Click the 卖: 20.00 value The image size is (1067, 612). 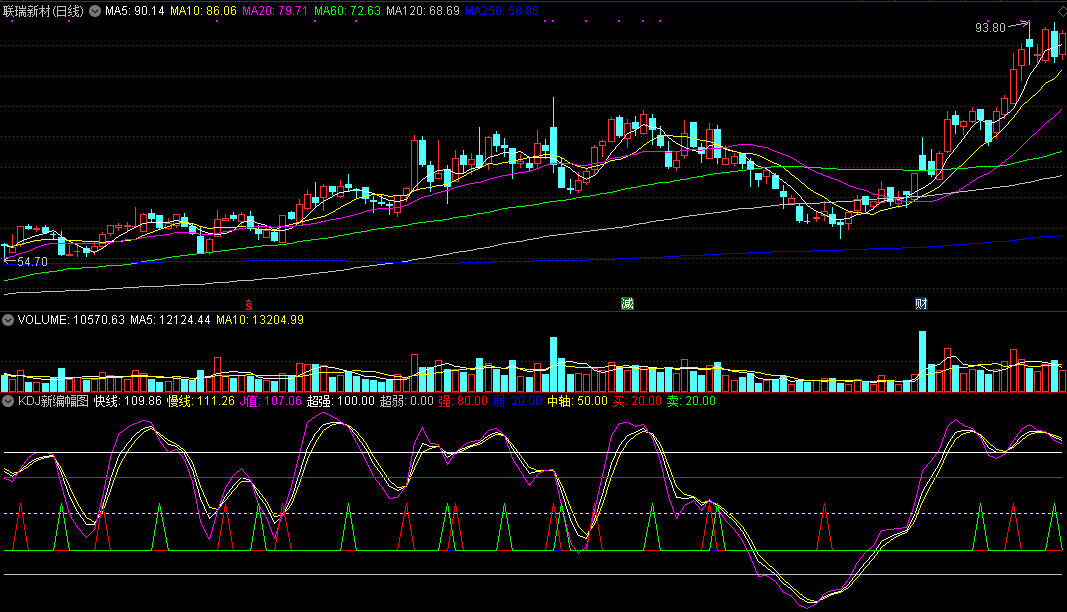pos(691,401)
